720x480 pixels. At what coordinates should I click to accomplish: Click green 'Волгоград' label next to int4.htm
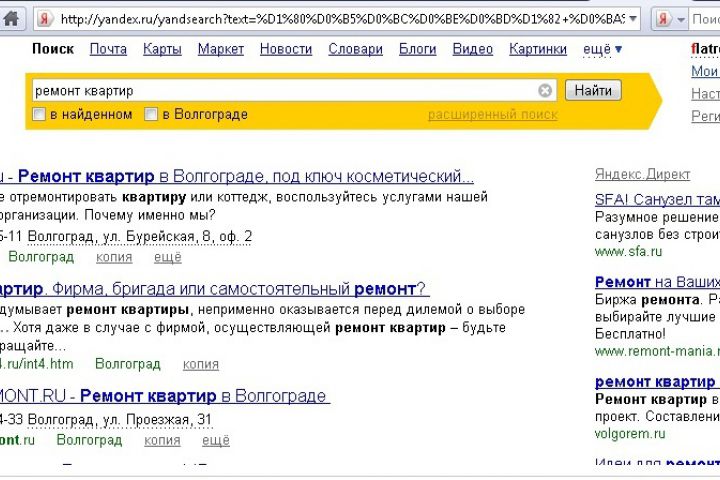coord(128,364)
